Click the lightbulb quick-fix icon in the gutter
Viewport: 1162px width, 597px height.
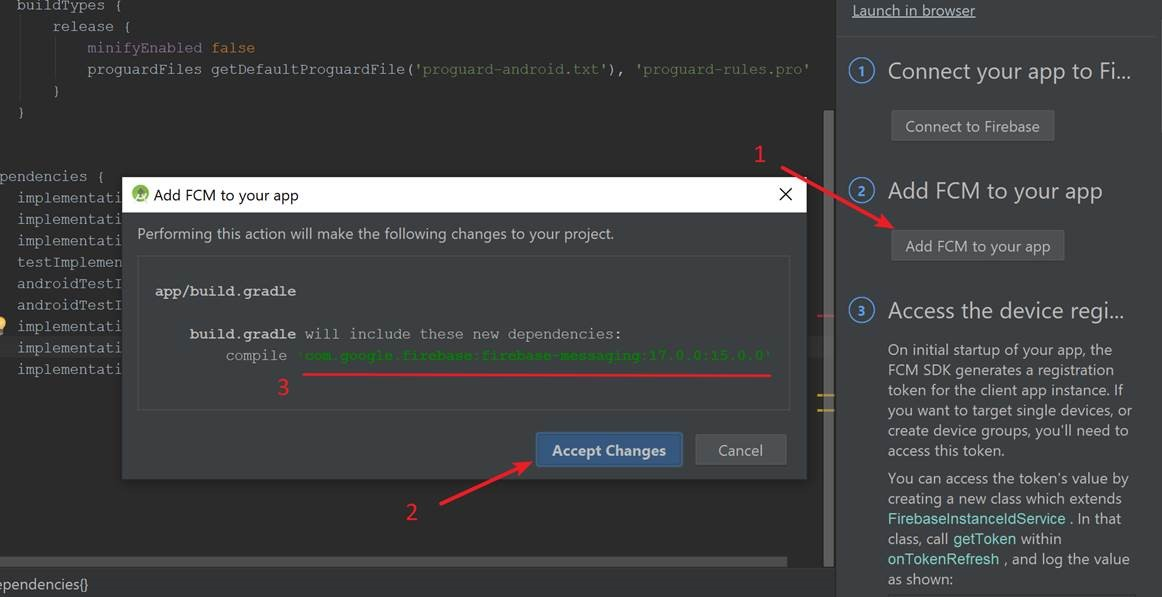tap(5, 326)
